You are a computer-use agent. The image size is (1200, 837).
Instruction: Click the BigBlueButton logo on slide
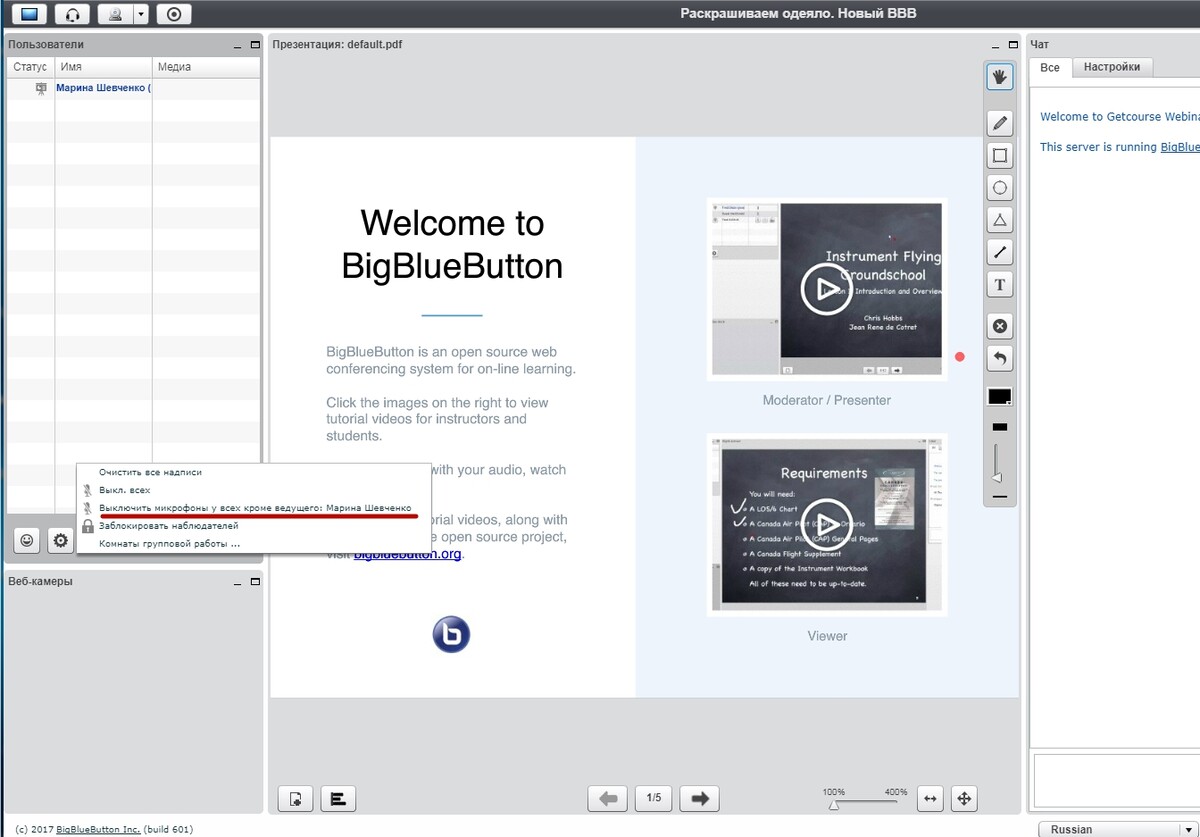click(x=451, y=635)
